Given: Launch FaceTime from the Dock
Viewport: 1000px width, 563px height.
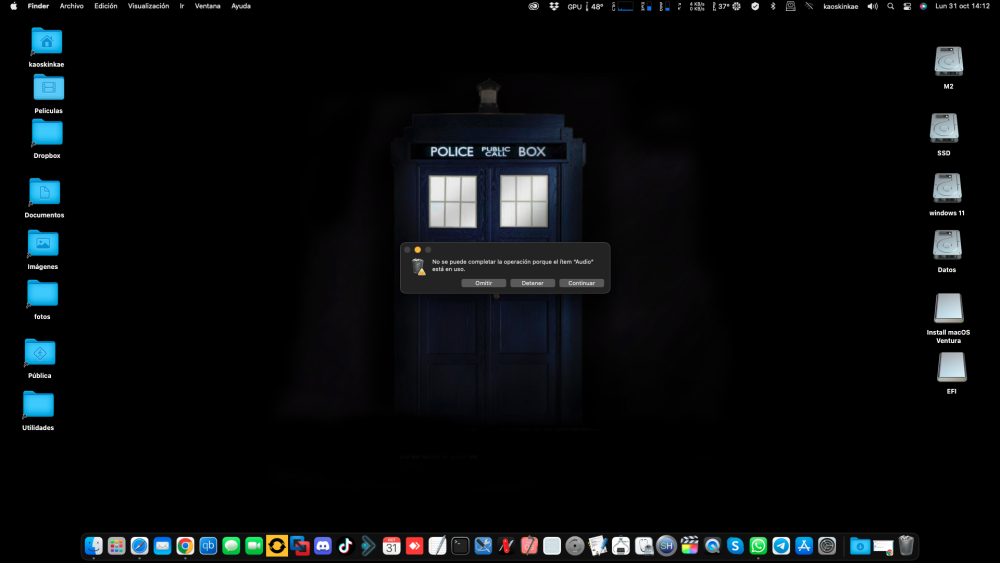Looking at the screenshot, I should pos(254,546).
